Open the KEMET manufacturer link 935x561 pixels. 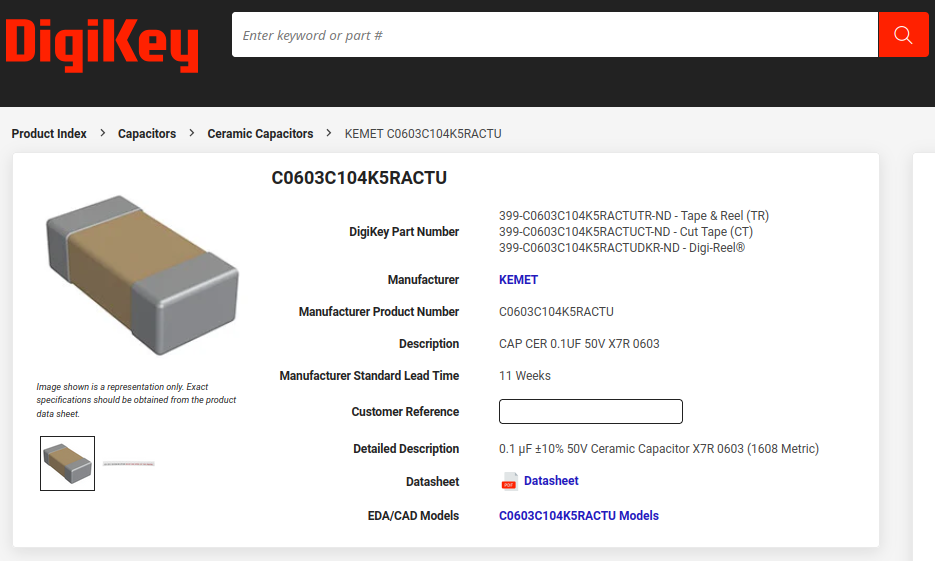pyautogui.click(x=518, y=280)
